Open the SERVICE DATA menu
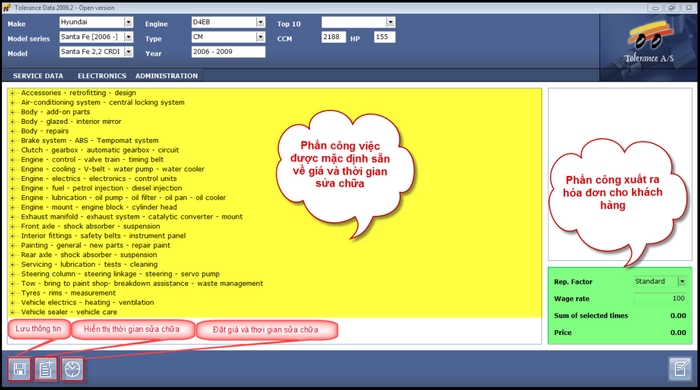This screenshot has width=700, height=390. (x=38, y=76)
